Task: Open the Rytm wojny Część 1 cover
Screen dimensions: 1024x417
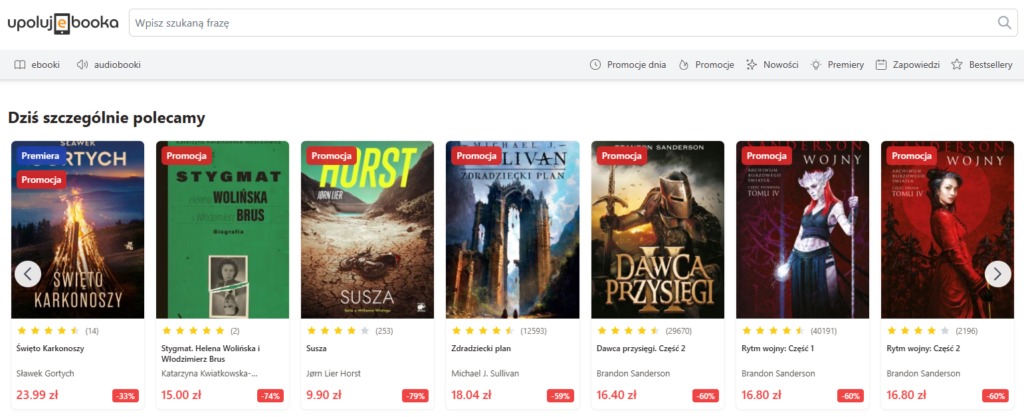Action: click(x=803, y=230)
